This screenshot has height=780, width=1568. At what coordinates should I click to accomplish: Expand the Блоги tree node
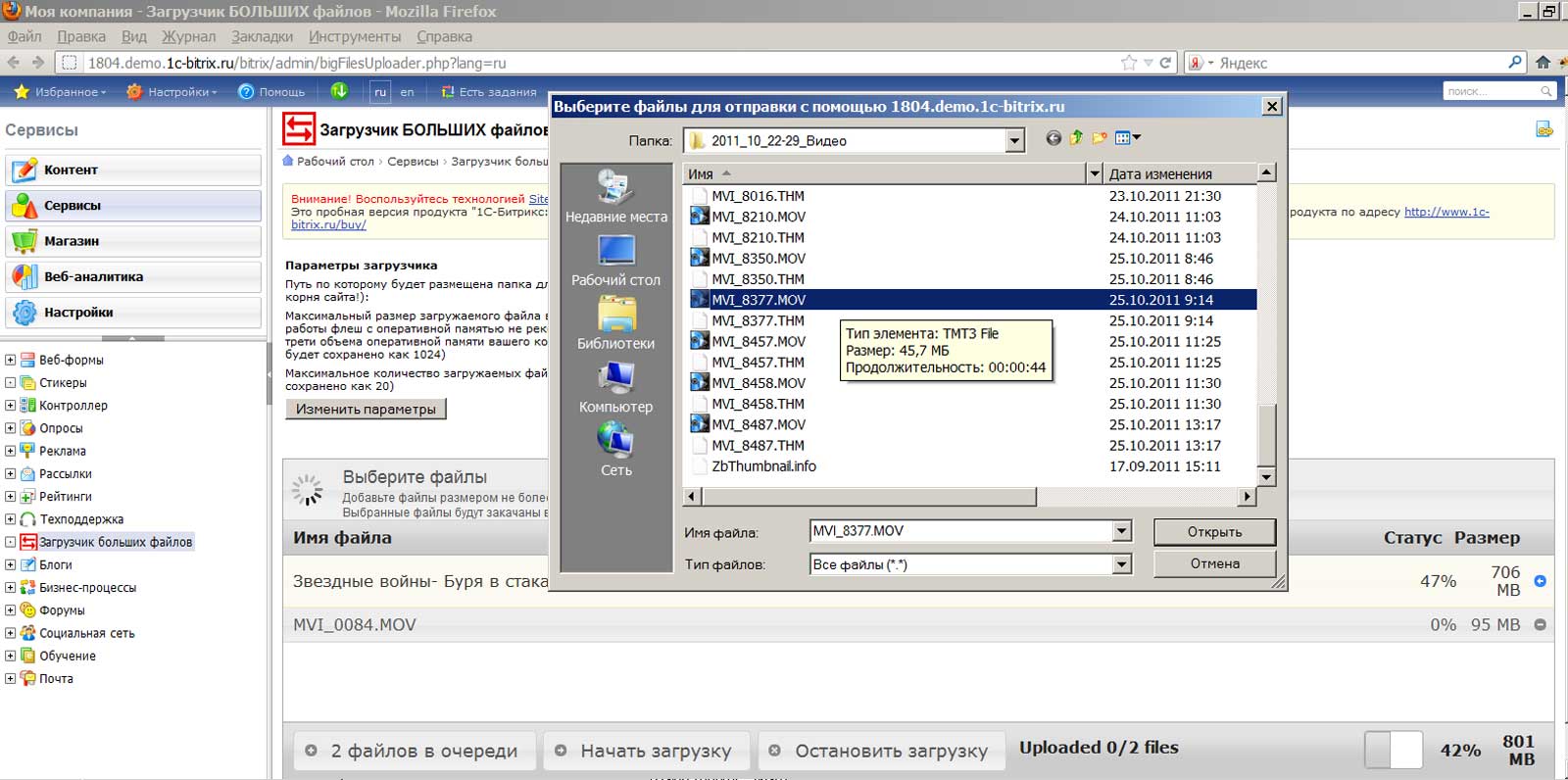click(10, 565)
